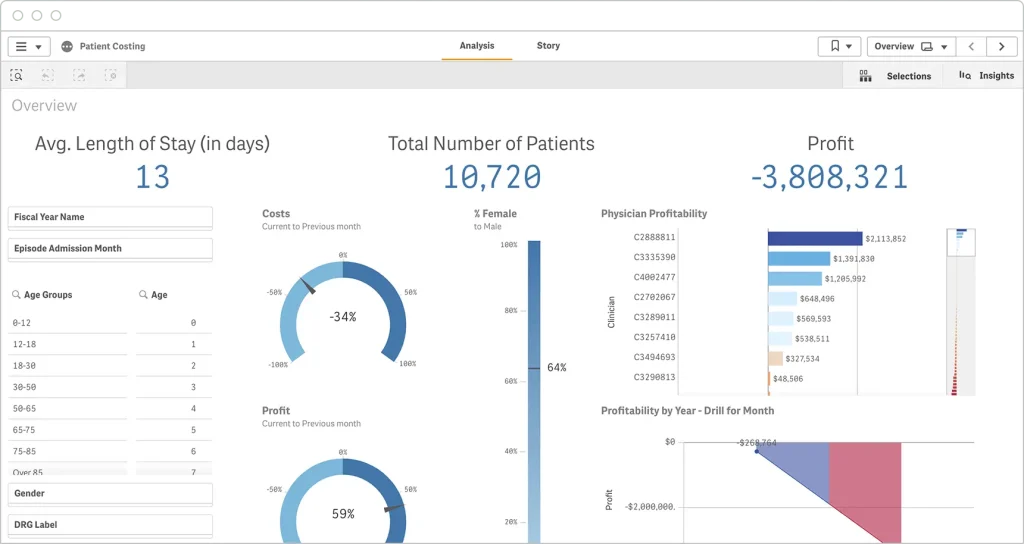The height and width of the screenshot is (544, 1024).
Task: Open the Episode Admission Month filter
Action: (110, 249)
